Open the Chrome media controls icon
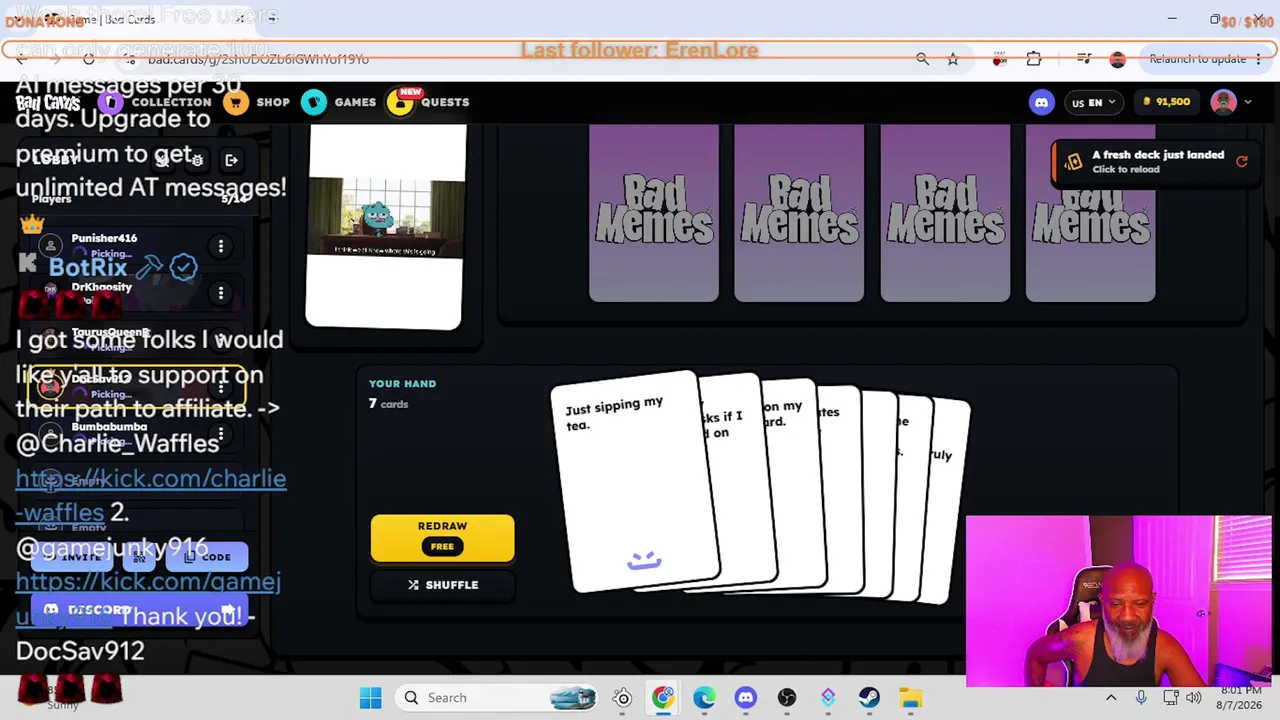This screenshot has height=720, width=1280. click(1084, 59)
